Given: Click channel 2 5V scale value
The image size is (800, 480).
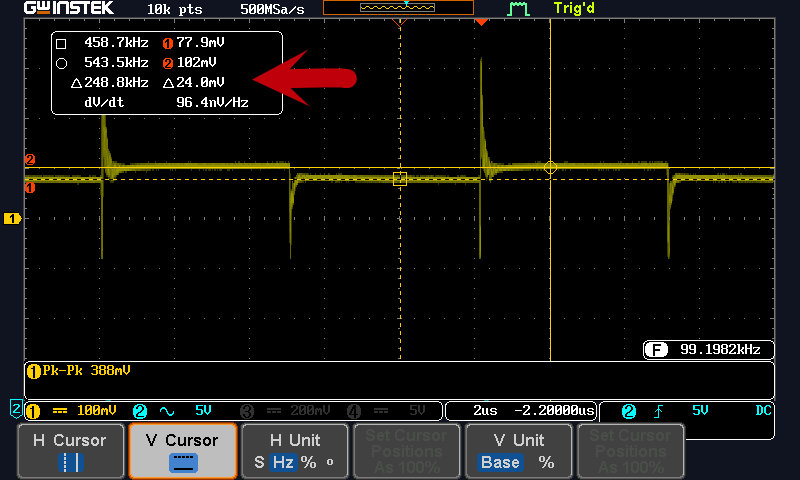Looking at the screenshot, I should pos(203,410).
